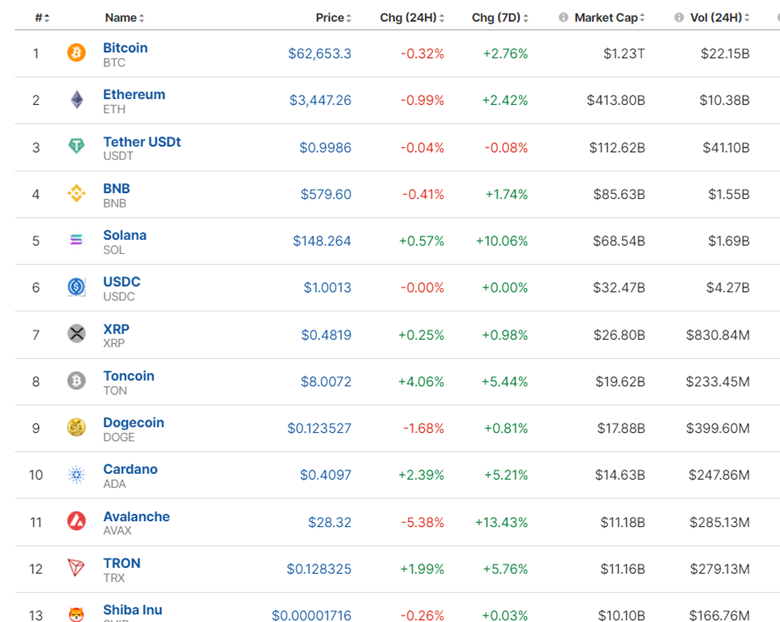This screenshot has height=622, width=780.
Task: Click Avalanche price $28.32
Action: tap(329, 522)
